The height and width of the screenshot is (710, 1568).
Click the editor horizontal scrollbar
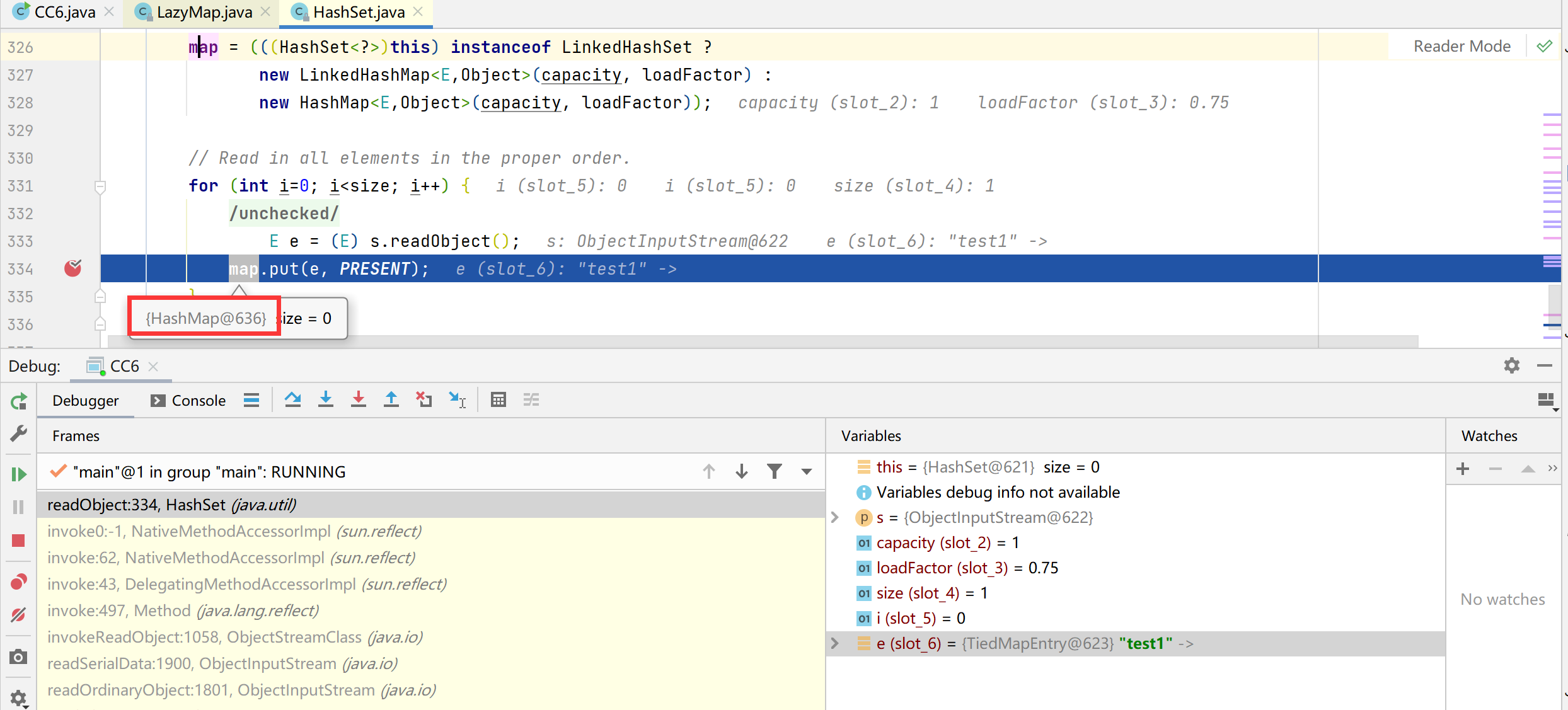tap(763, 341)
